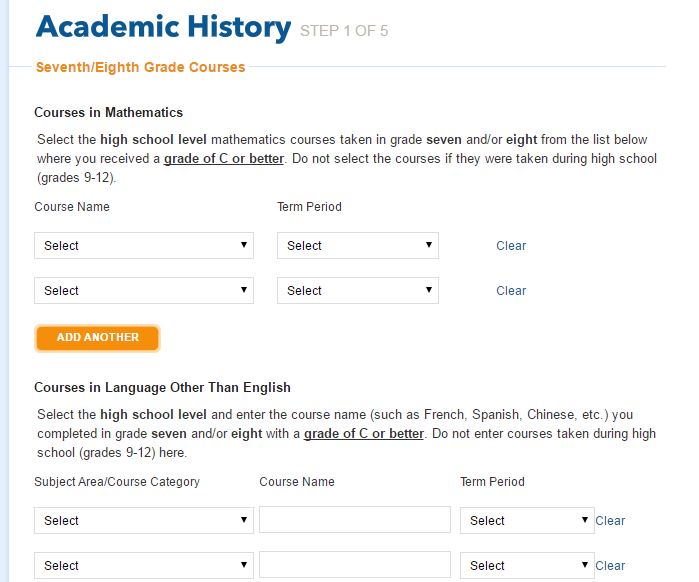Open second mathematics Term Period dropdown
Screen dimensions: 699x582
click(358, 291)
